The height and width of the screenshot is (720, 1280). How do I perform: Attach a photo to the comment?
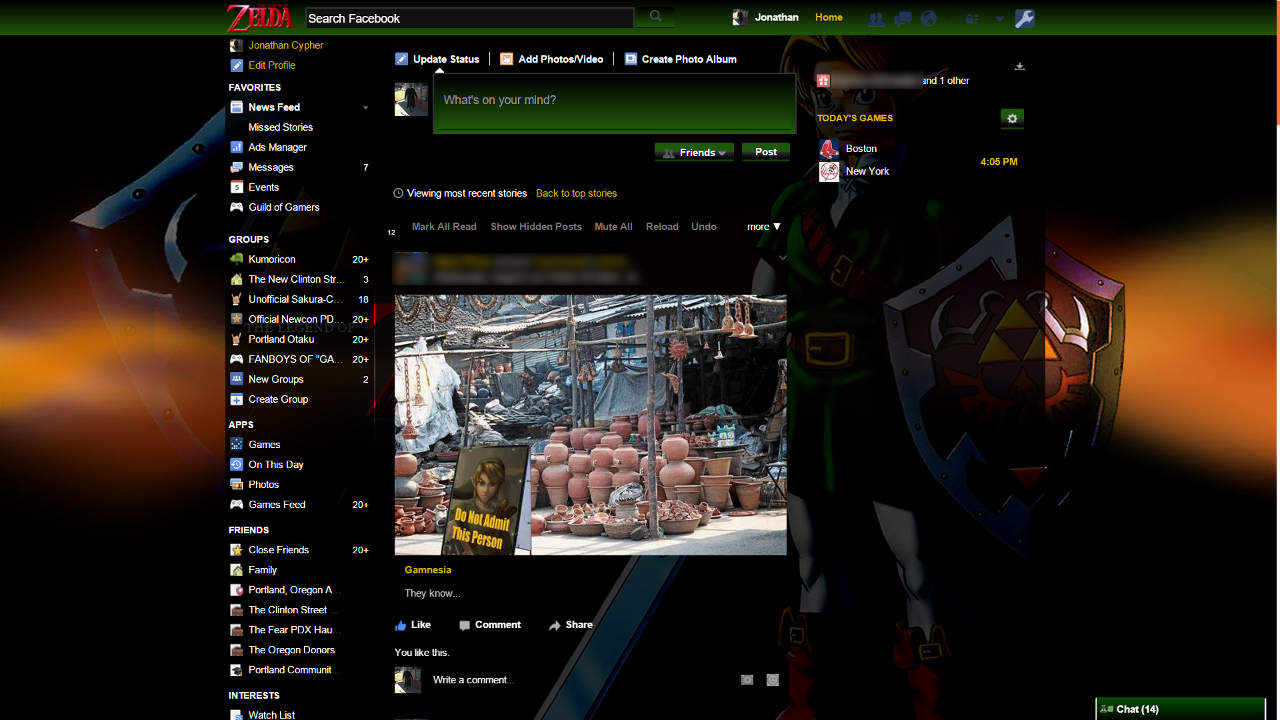tap(747, 680)
